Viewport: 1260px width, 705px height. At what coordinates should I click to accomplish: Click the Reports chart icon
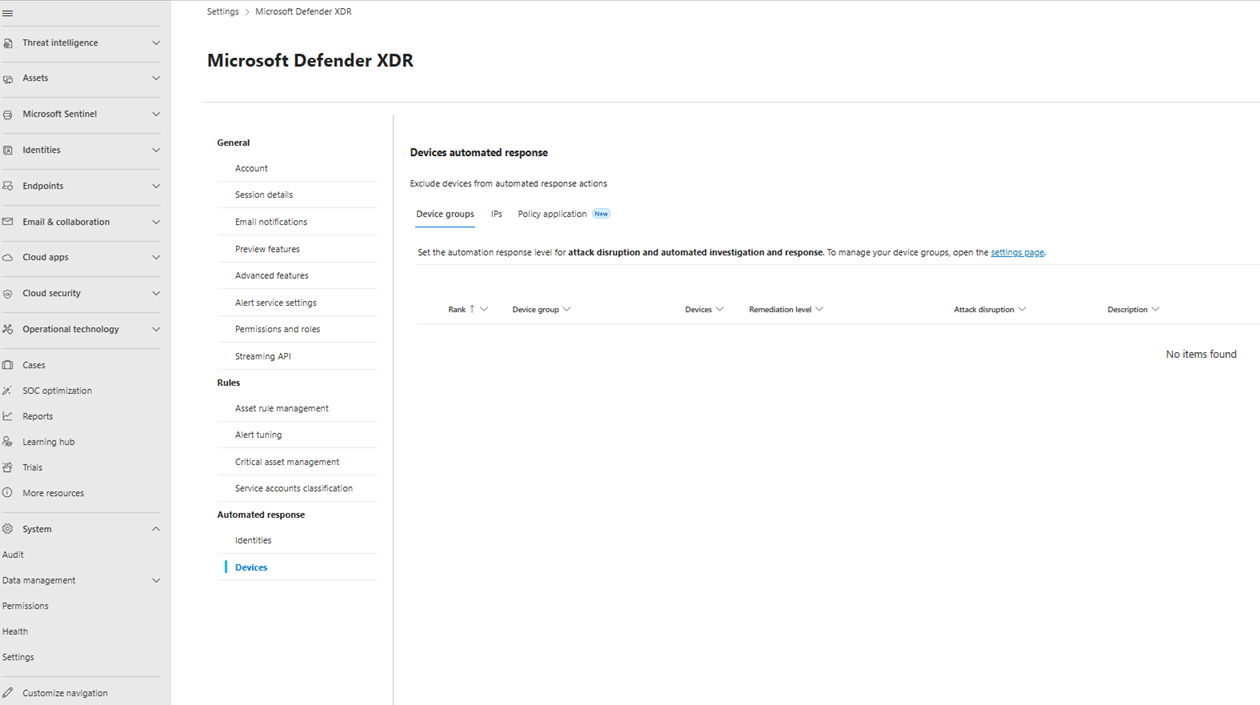[x=8, y=416]
